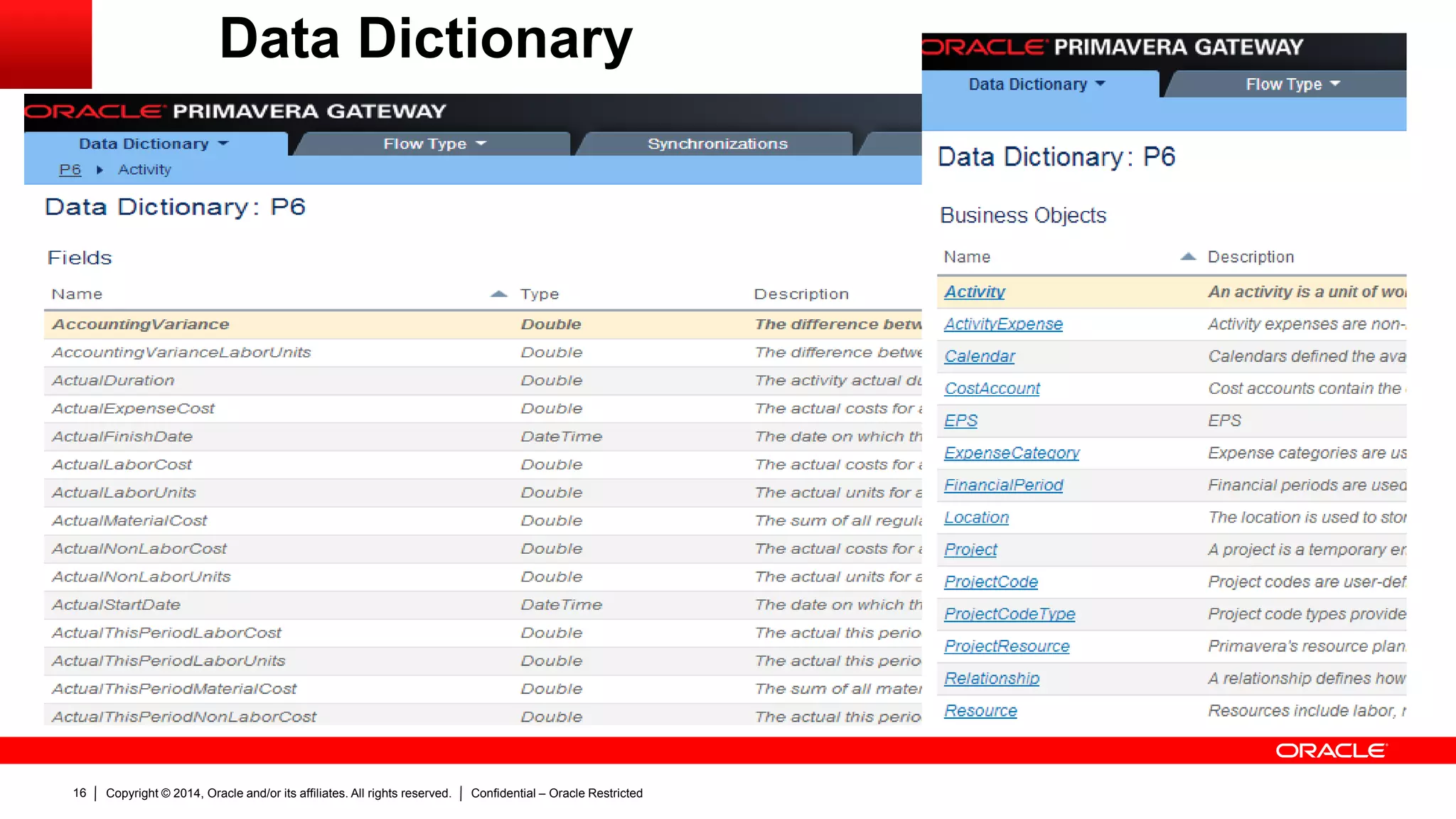Screen dimensions: 1456x819
Task: Open the ActivityExpense link
Action: 1003,324
